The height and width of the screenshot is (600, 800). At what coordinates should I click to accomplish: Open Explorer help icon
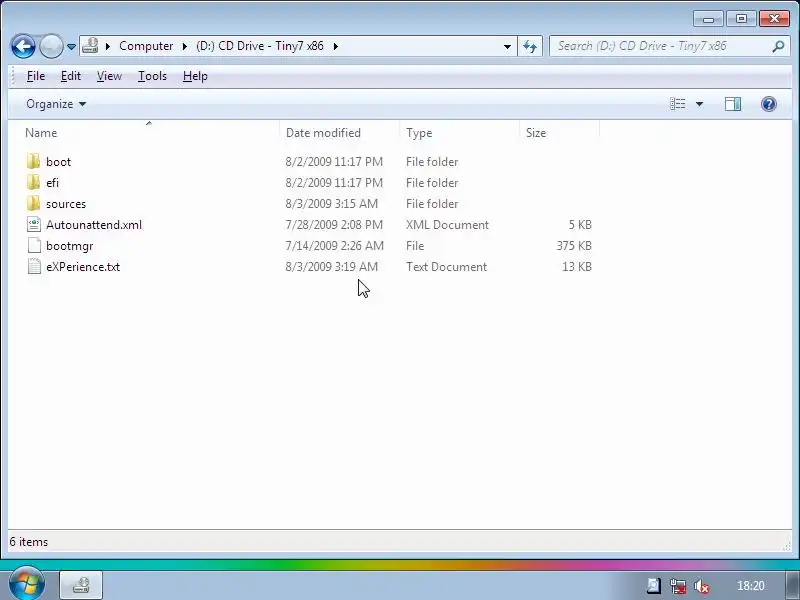[x=769, y=104]
